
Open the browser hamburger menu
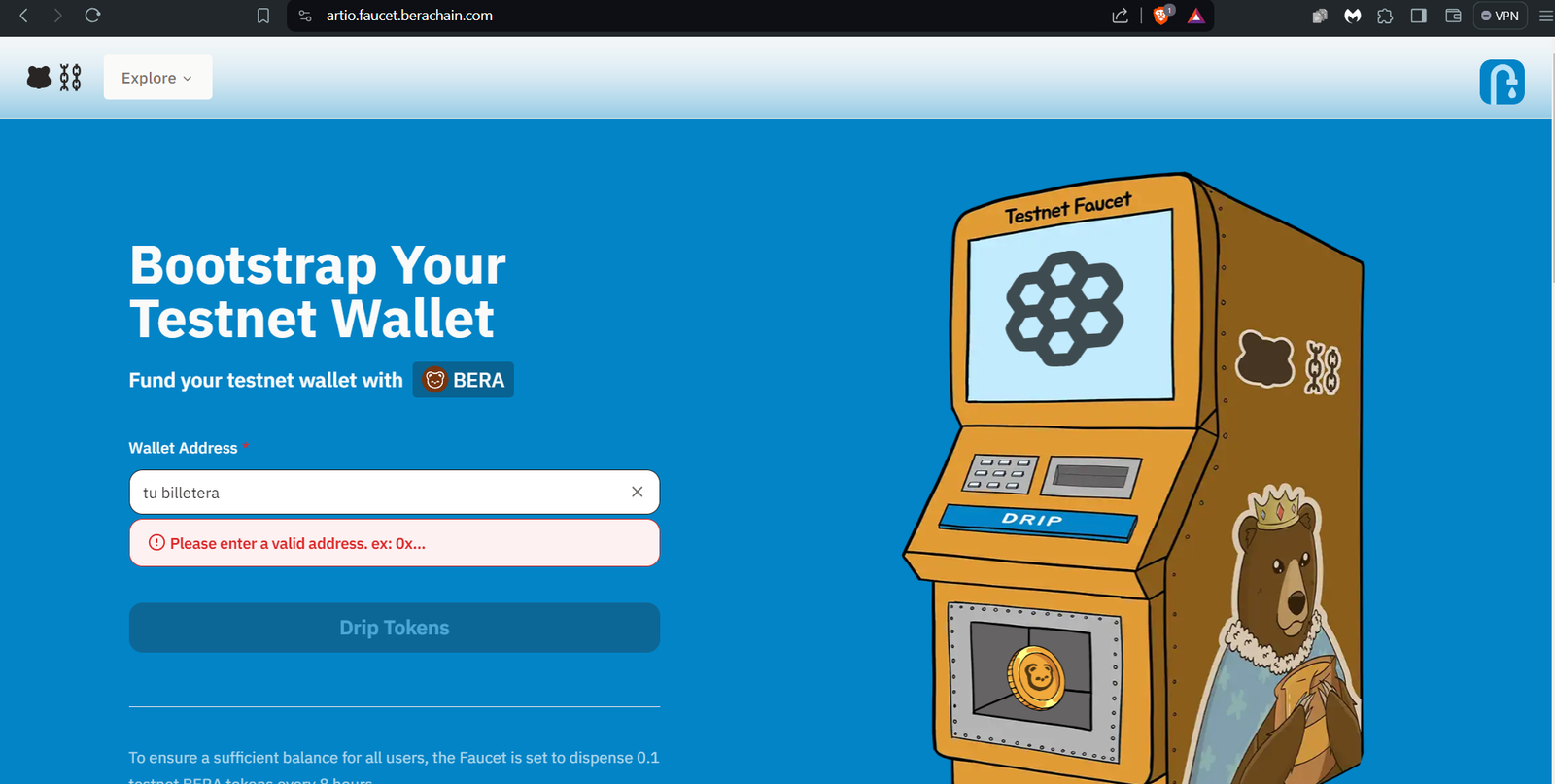point(1545,16)
